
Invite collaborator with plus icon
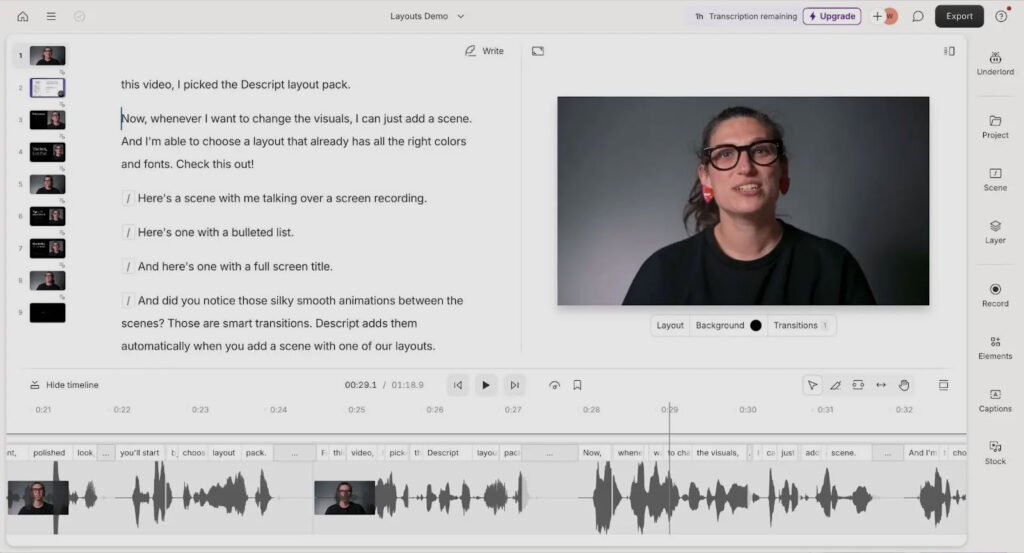coord(877,16)
